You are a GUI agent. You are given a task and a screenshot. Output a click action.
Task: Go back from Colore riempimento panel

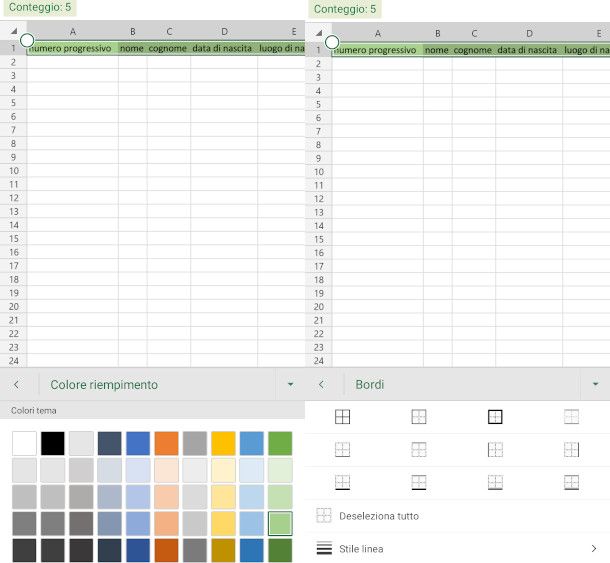[x=16, y=384]
